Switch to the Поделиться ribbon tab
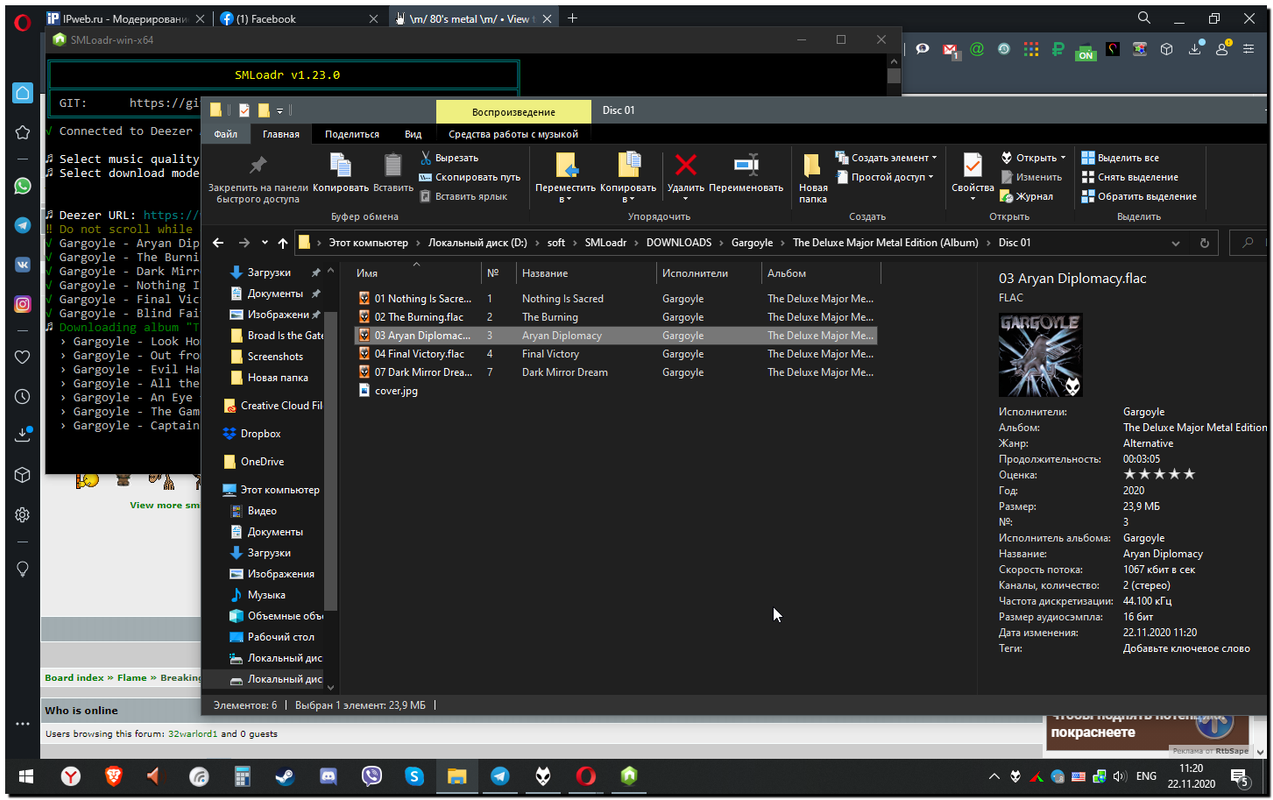Image resolution: width=1273 pixels, height=800 pixels. pos(352,134)
